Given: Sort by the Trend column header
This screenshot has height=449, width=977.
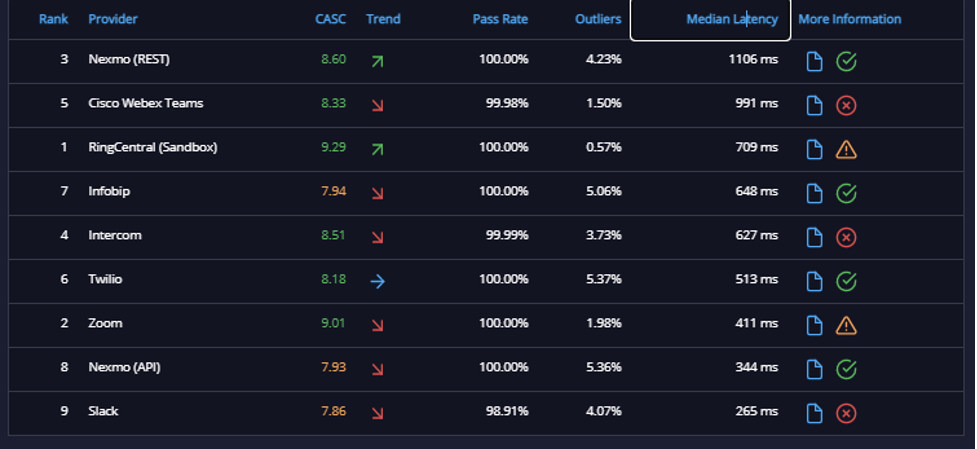Looking at the screenshot, I should pos(383,19).
